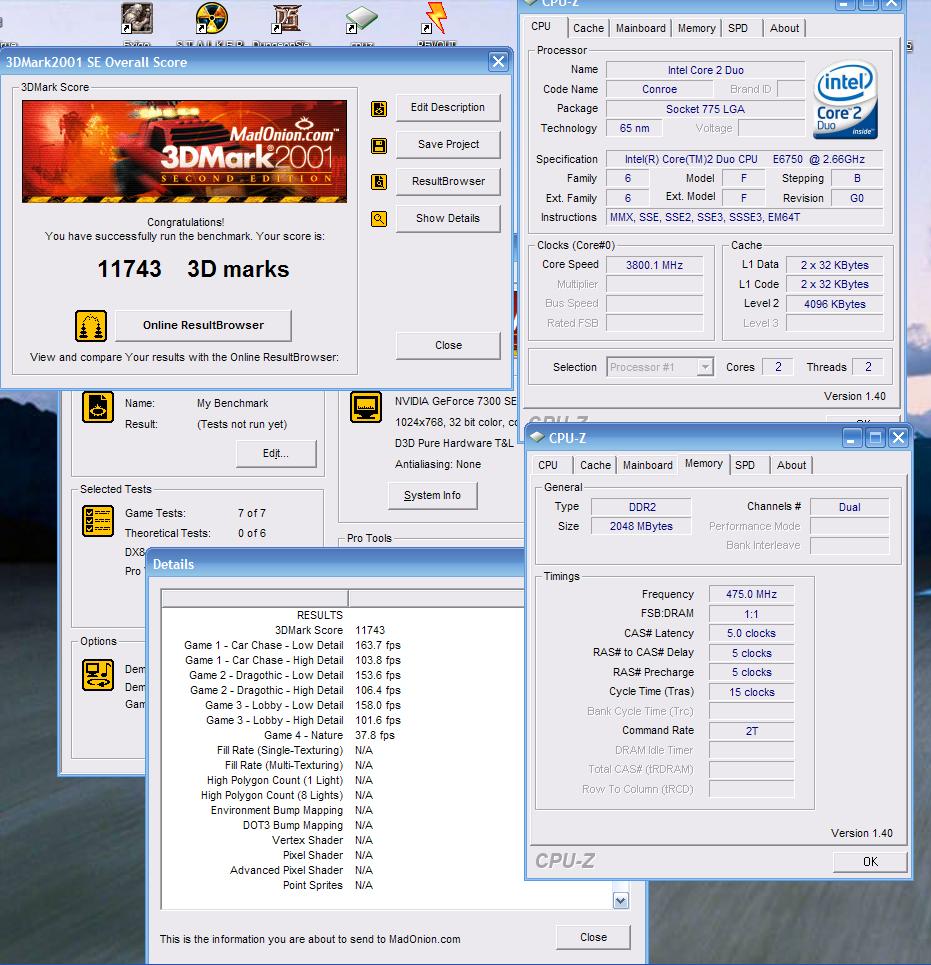Click the '11743 3D marks' score text

pyautogui.click(x=193, y=270)
